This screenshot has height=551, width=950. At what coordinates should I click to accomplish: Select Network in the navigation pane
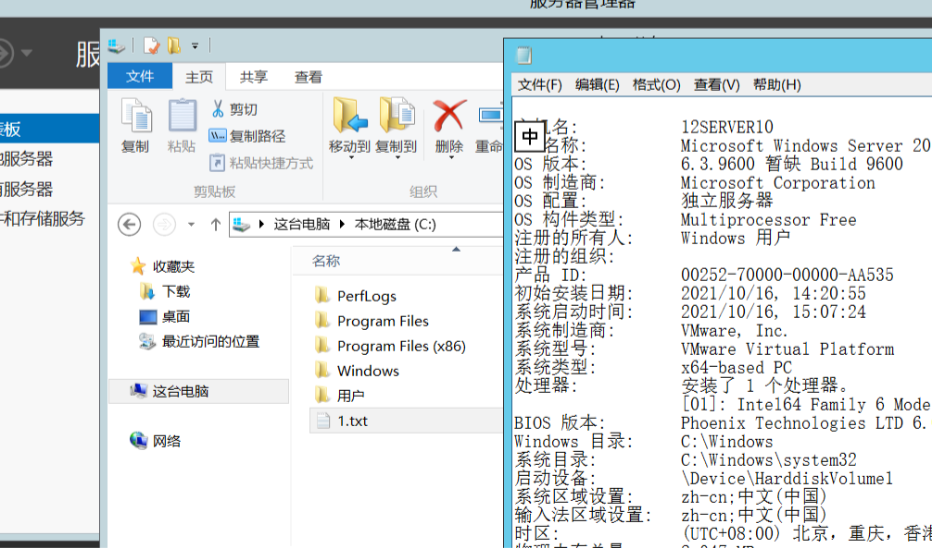(156, 441)
